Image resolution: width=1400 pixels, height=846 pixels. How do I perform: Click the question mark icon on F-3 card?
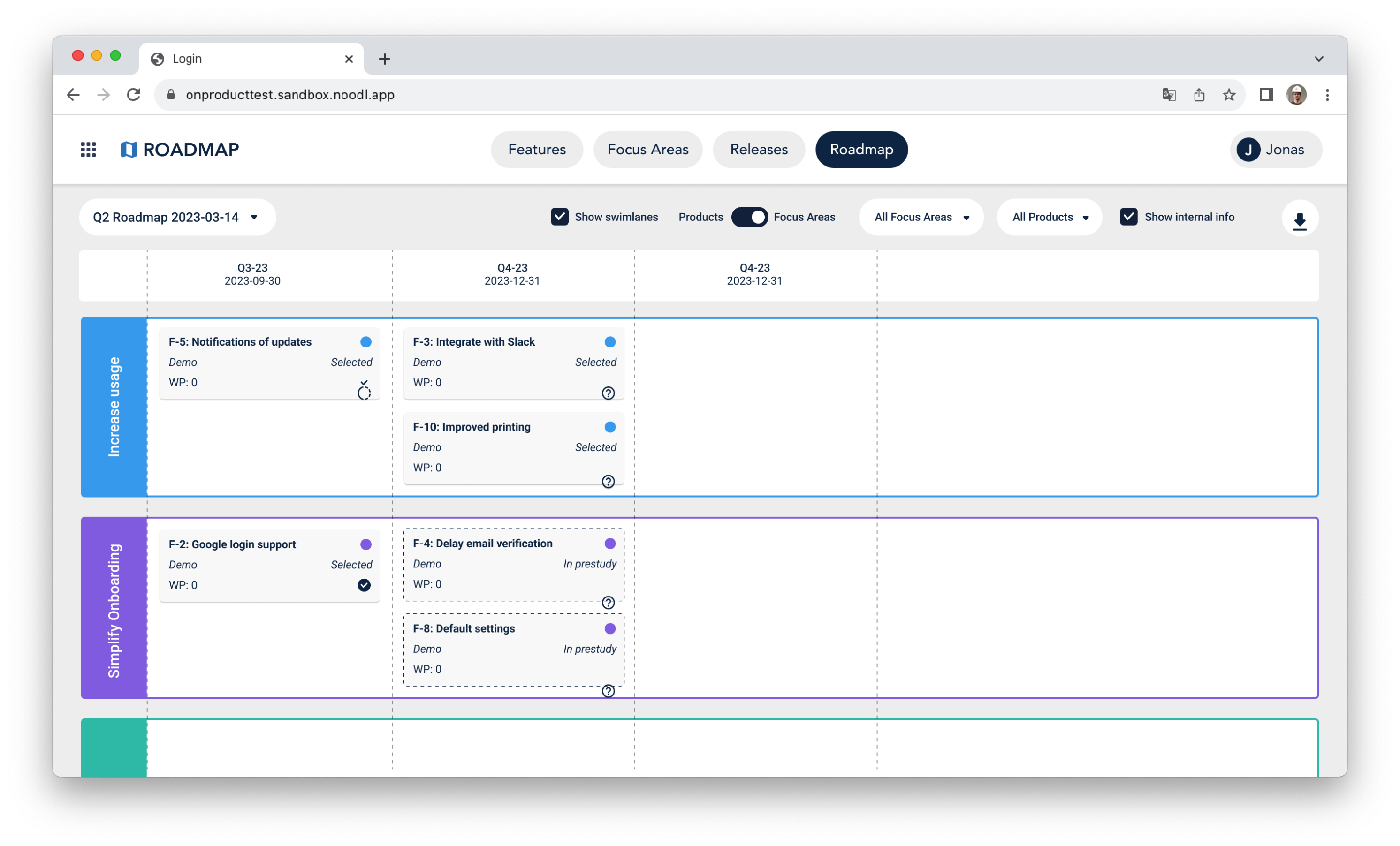pyautogui.click(x=608, y=393)
